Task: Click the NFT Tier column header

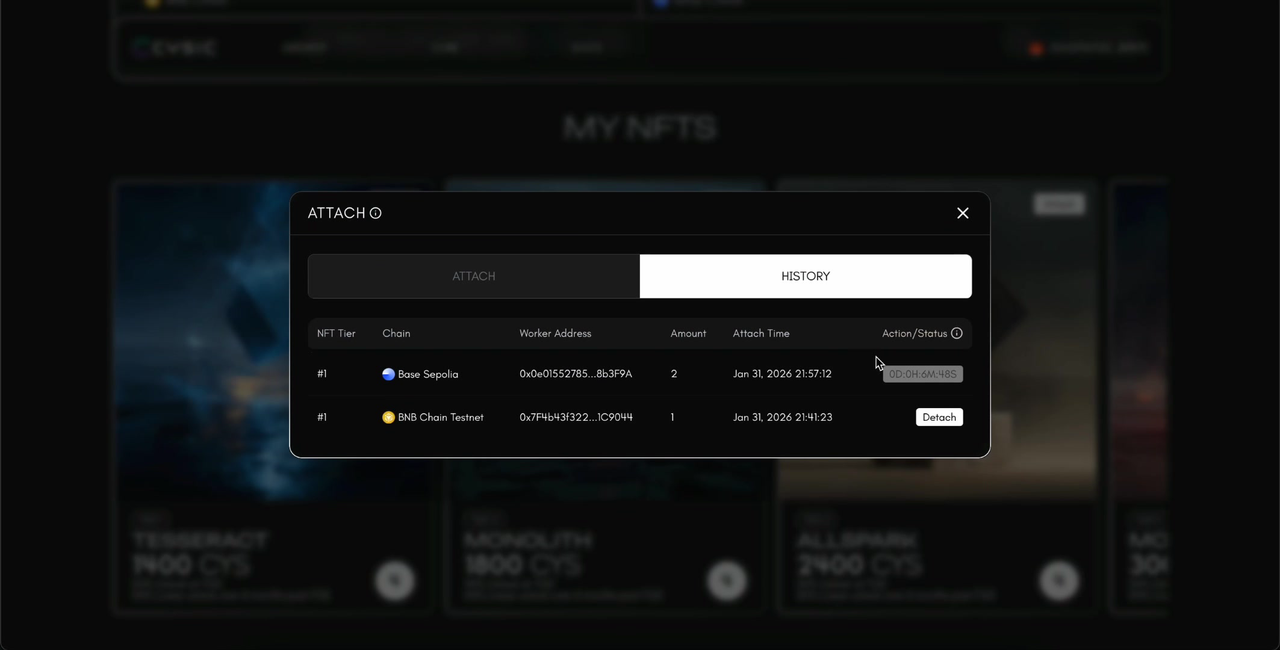Action: [336, 333]
